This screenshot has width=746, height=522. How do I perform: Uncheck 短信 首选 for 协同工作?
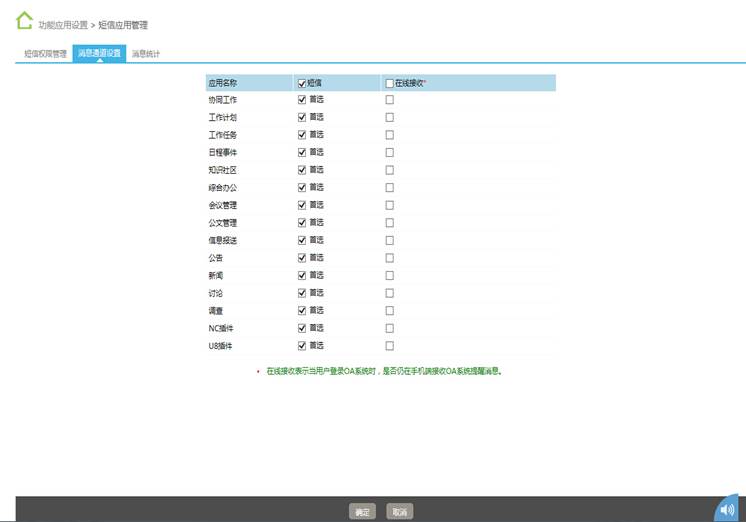[302, 100]
